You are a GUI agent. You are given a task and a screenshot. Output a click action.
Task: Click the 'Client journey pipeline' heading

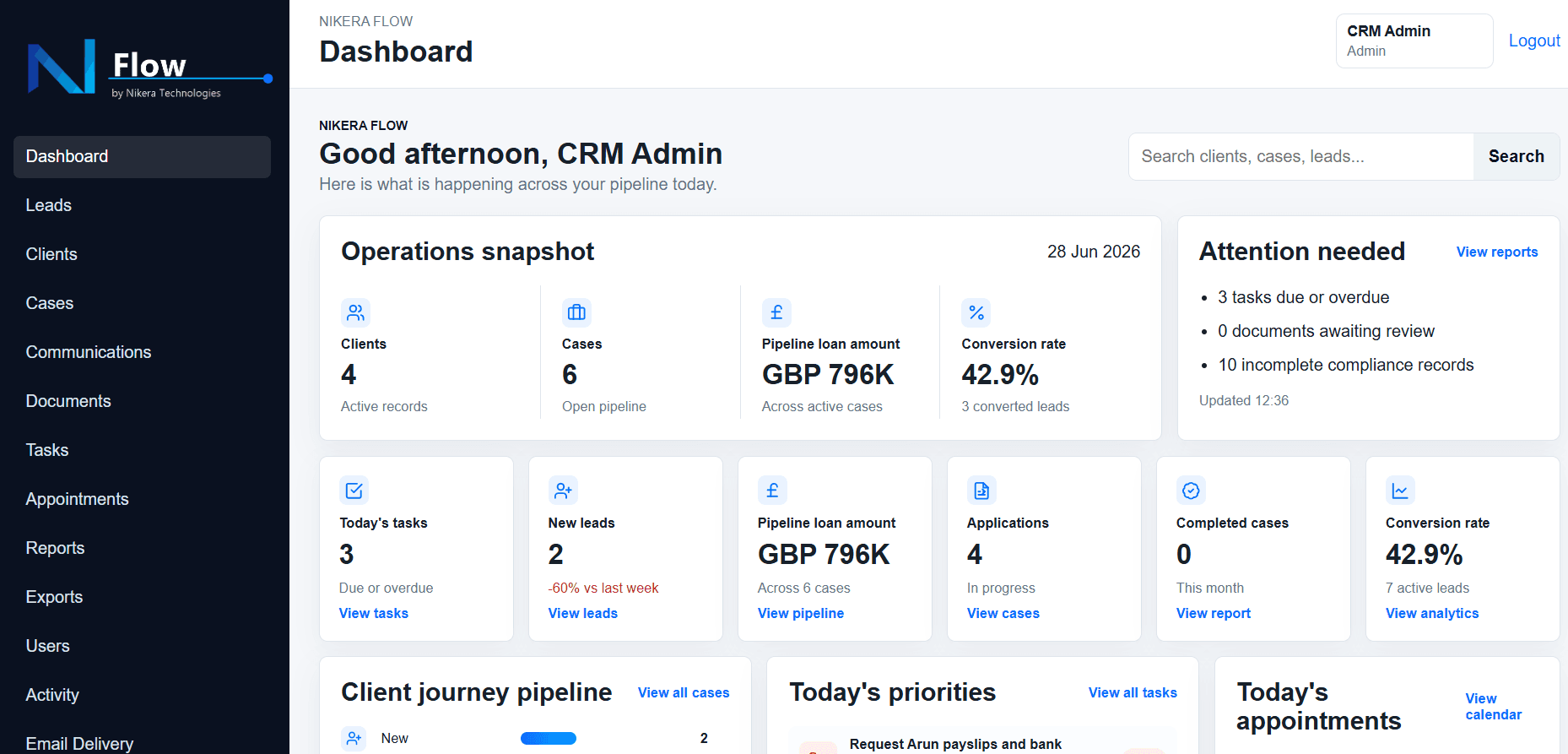[x=477, y=692]
